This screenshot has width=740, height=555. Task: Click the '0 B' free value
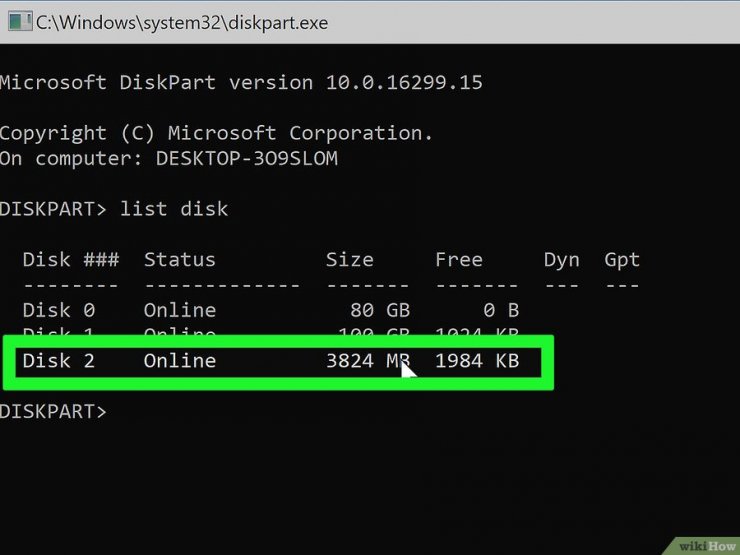[x=501, y=310]
